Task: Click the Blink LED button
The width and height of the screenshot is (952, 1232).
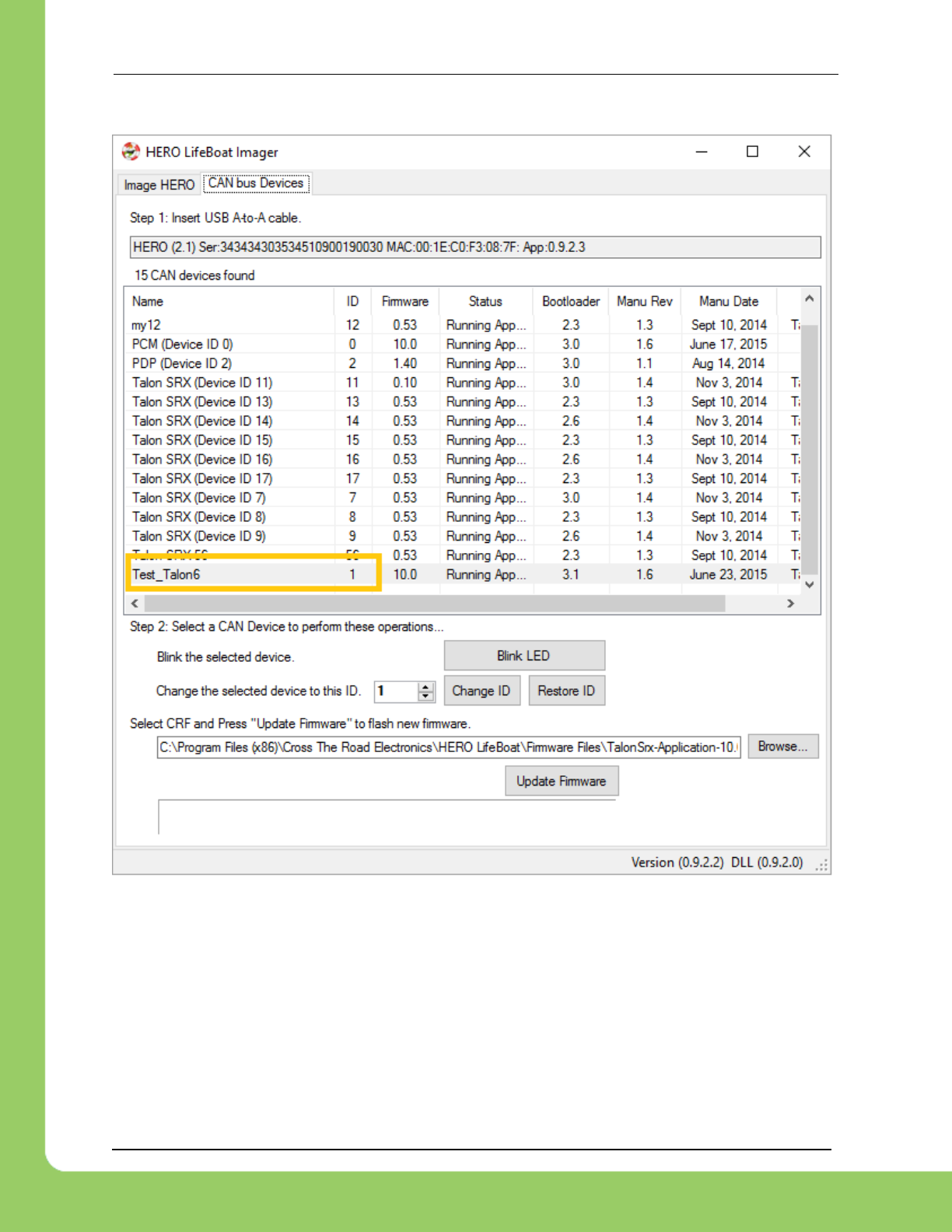Action: pyautogui.click(x=524, y=656)
